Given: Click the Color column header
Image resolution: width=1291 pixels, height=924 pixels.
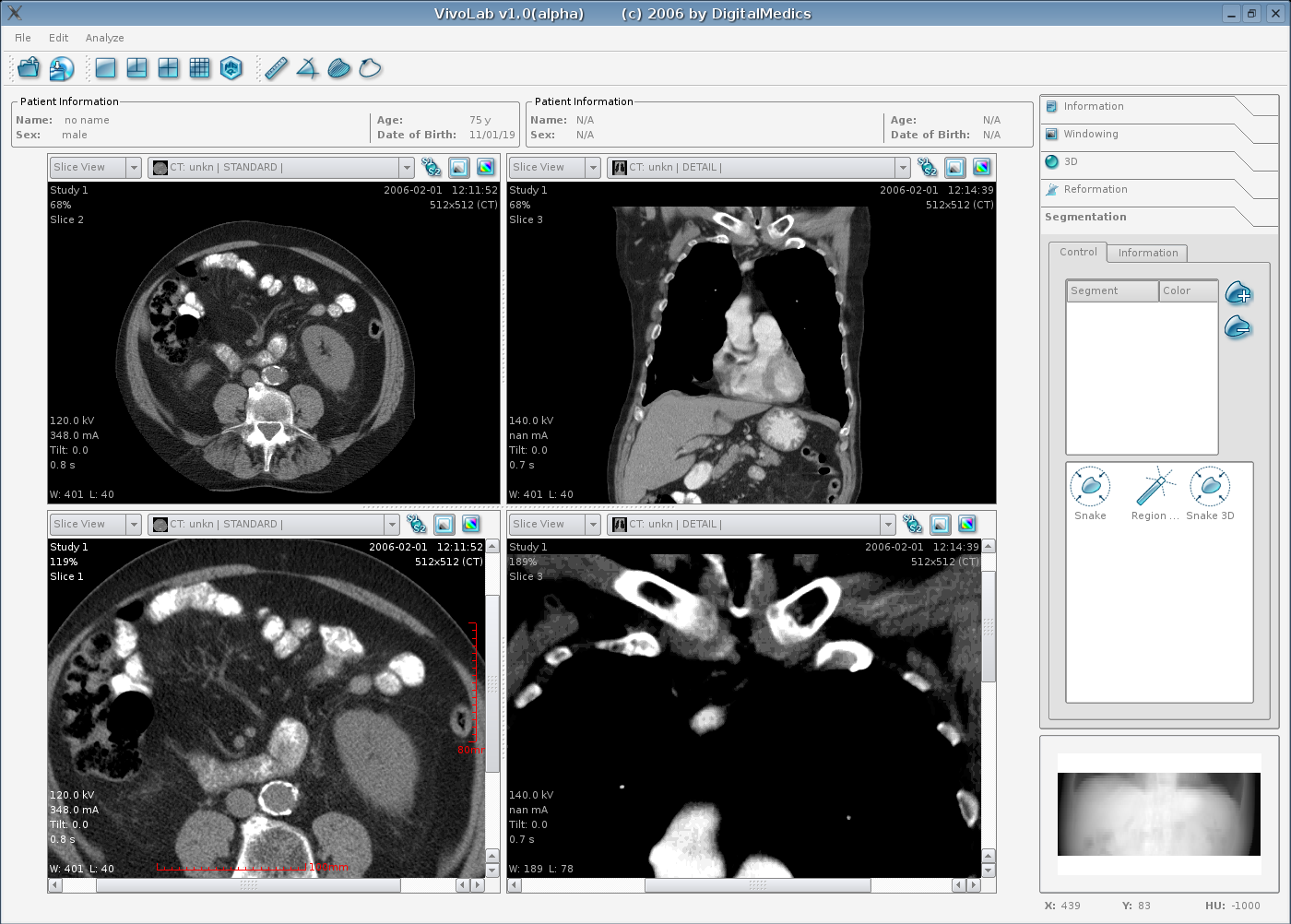Looking at the screenshot, I should point(1188,290).
